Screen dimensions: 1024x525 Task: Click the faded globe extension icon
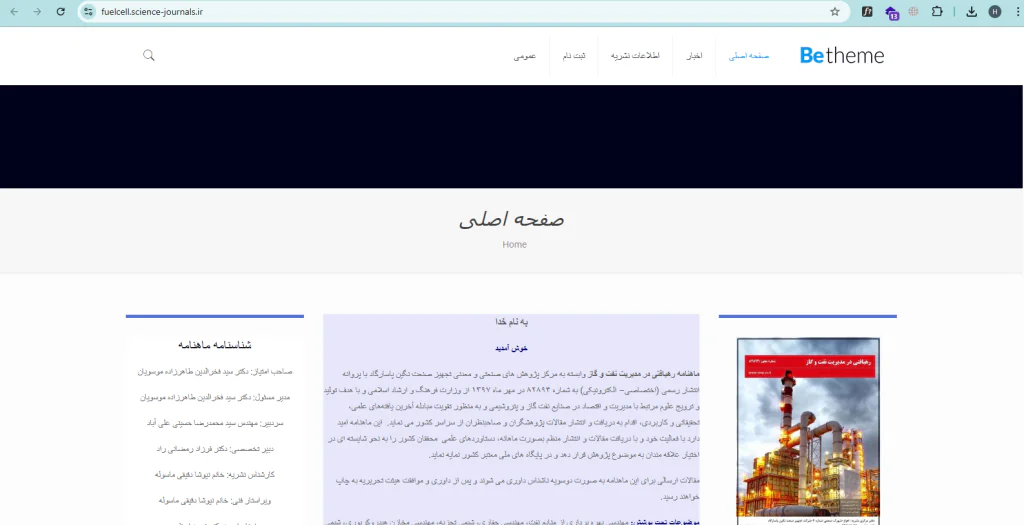click(x=913, y=12)
